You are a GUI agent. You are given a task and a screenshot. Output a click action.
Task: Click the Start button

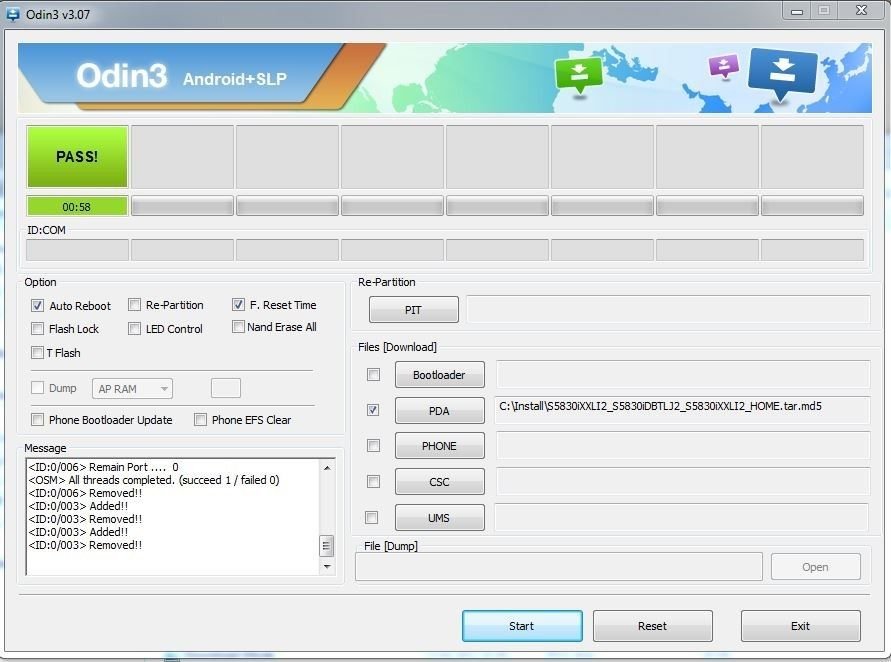tap(522, 626)
